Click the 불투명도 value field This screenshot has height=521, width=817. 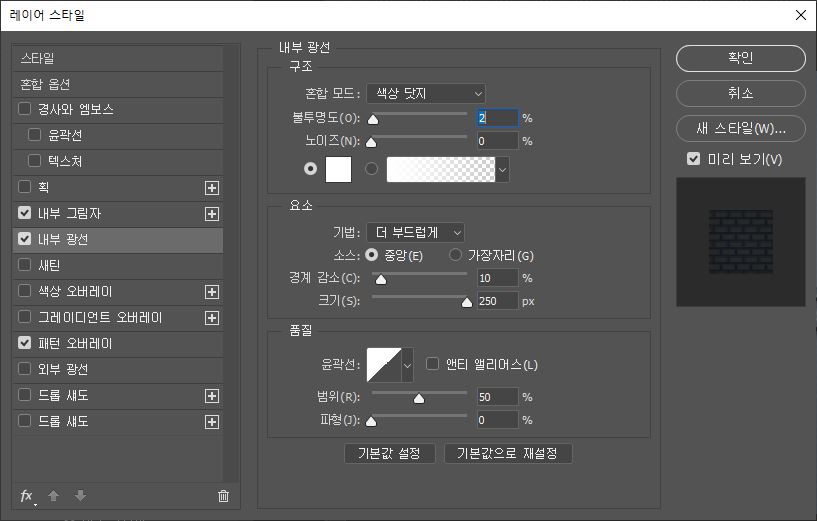click(498, 118)
